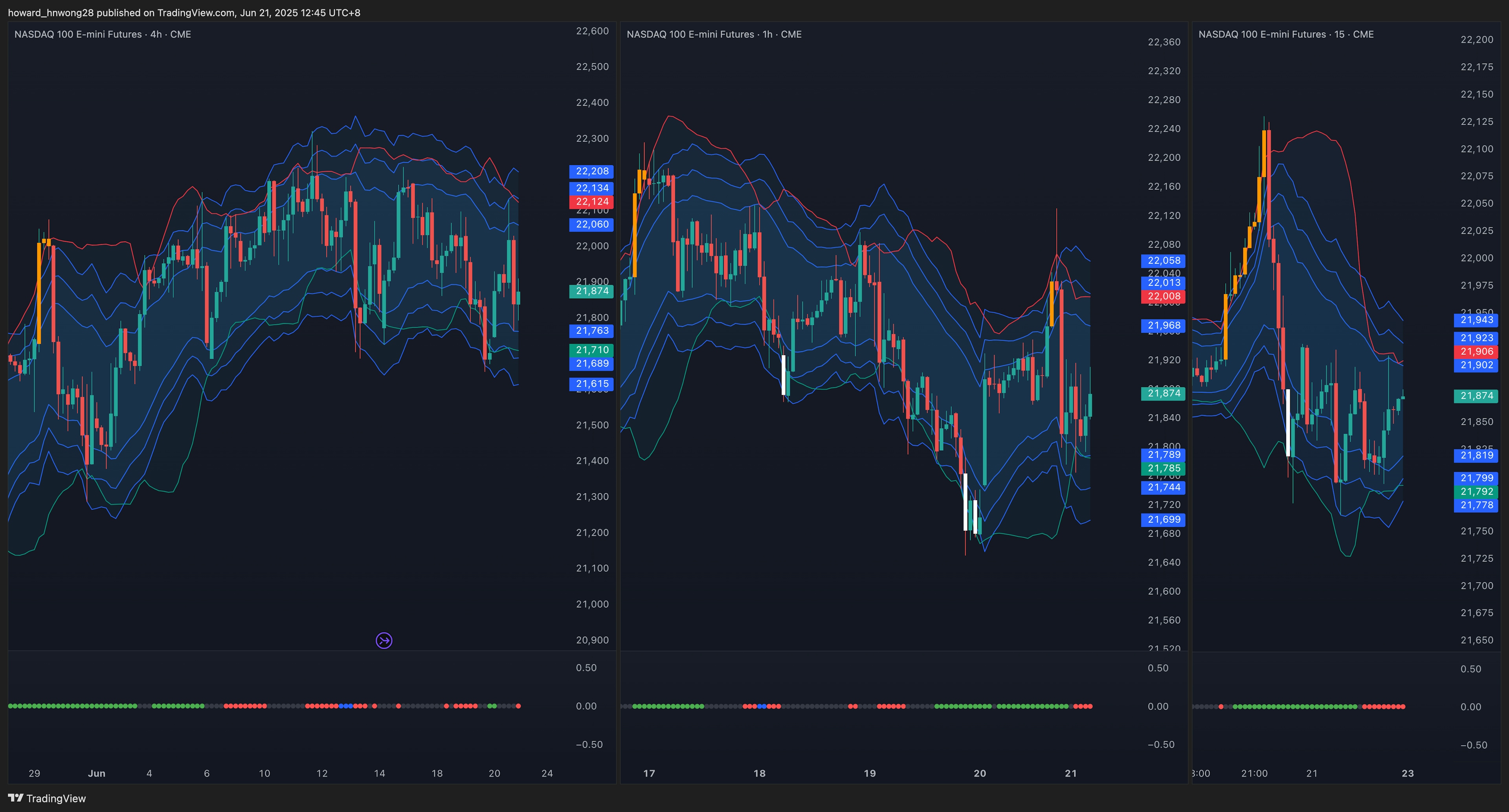Click the 21:00 label on the 15-minute time axis
The height and width of the screenshot is (812, 1509).
(1254, 774)
